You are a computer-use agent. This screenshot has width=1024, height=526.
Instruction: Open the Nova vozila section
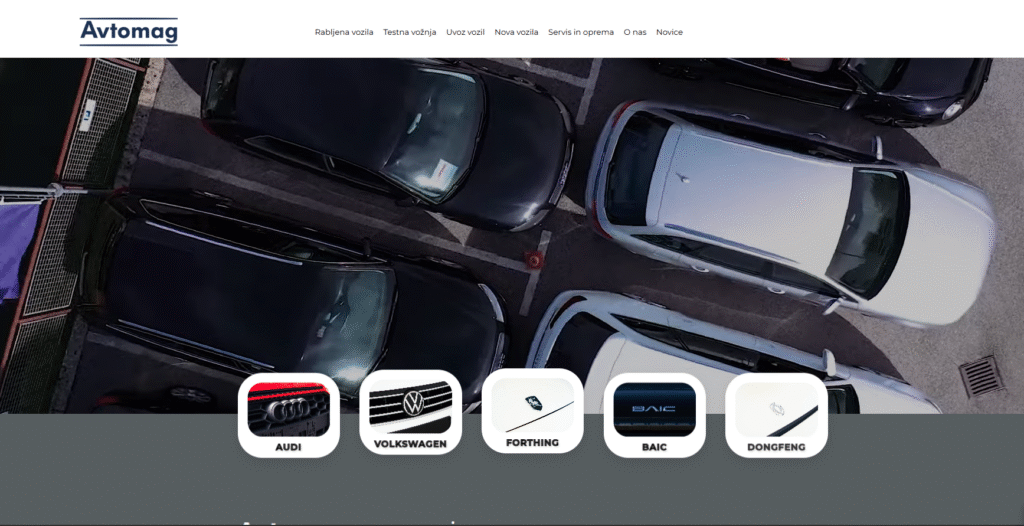tap(516, 32)
